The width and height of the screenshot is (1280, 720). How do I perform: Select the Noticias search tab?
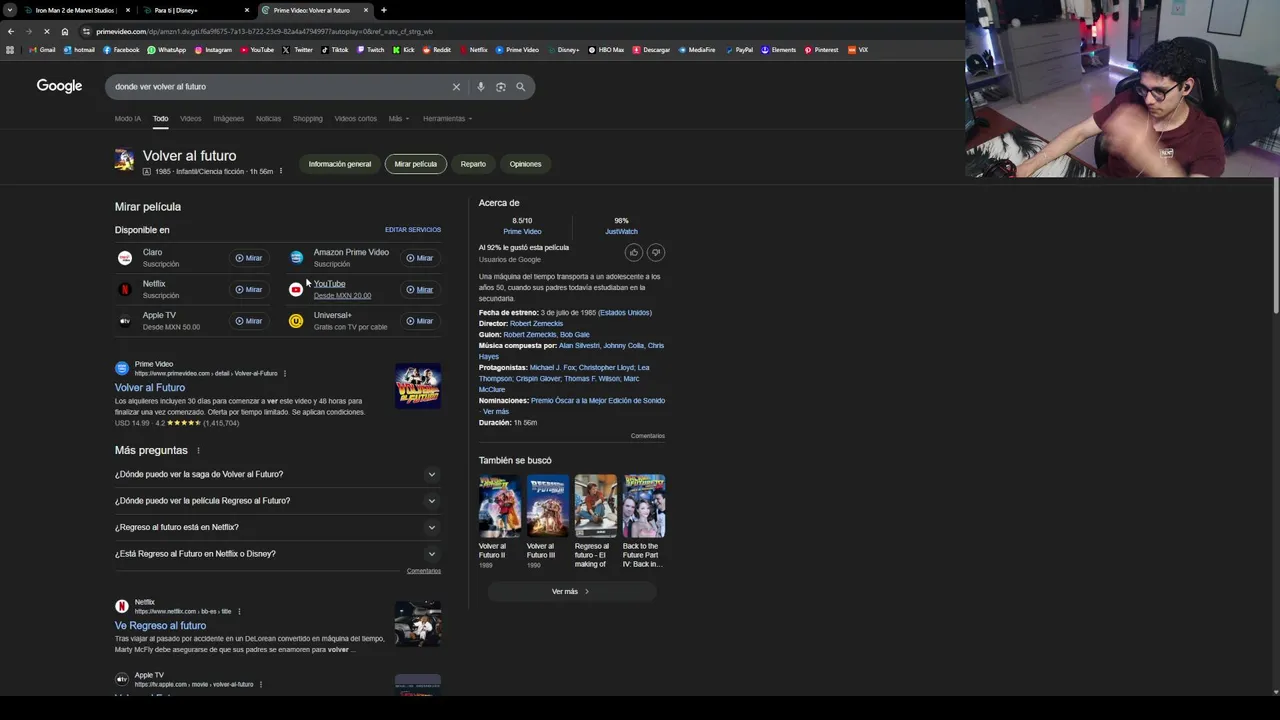[268, 118]
